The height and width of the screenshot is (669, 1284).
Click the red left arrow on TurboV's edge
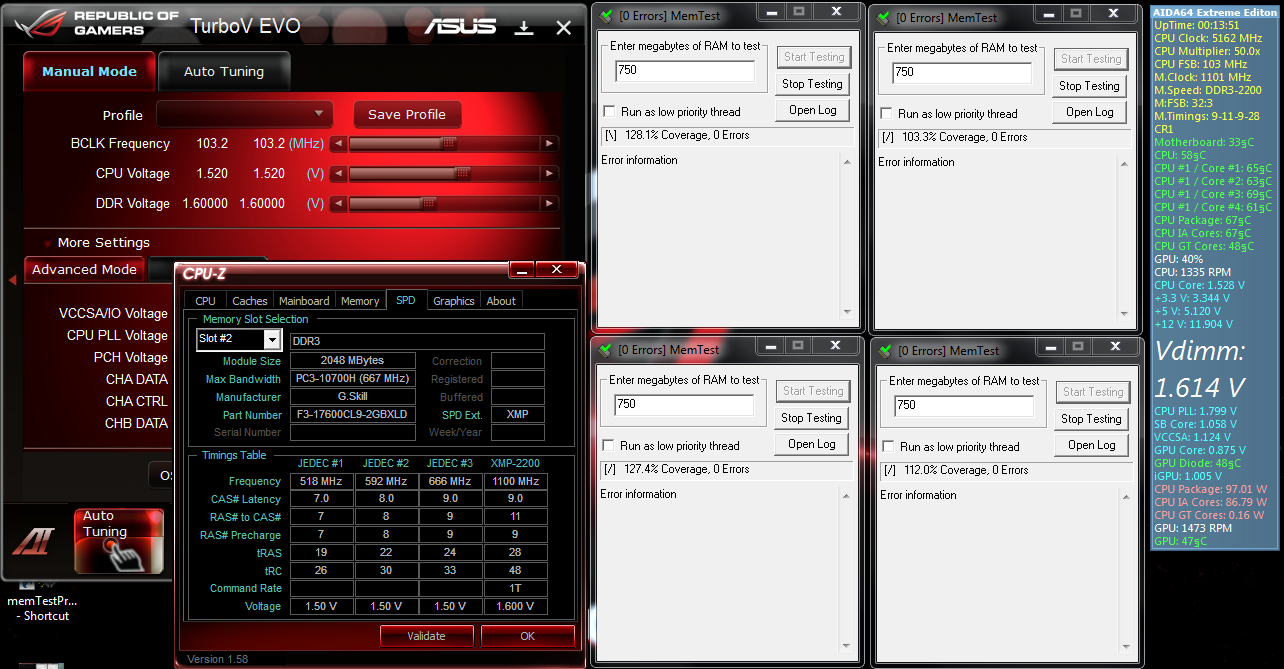[x=12, y=280]
